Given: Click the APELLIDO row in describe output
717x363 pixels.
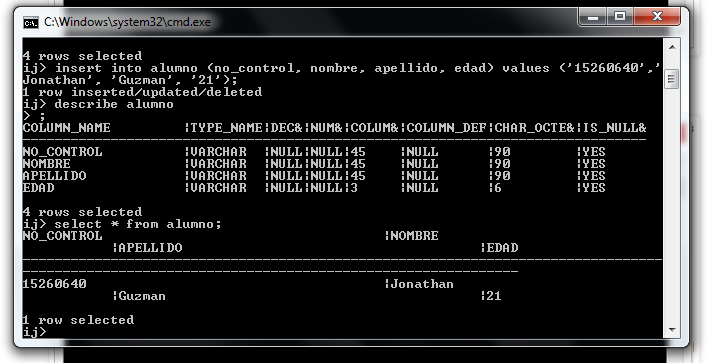Looking at the screenshot, I should [x=314, y=176].
